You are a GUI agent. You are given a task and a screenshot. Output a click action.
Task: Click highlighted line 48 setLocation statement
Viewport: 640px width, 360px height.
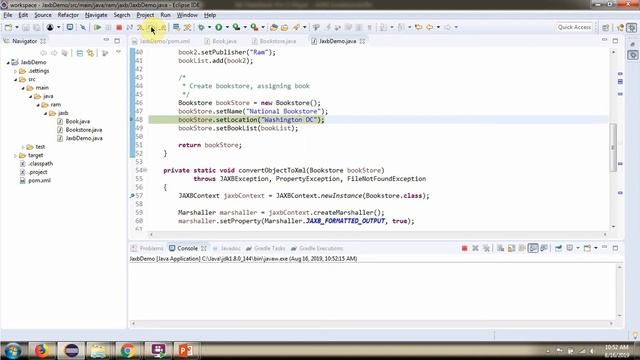pos(251,120)
